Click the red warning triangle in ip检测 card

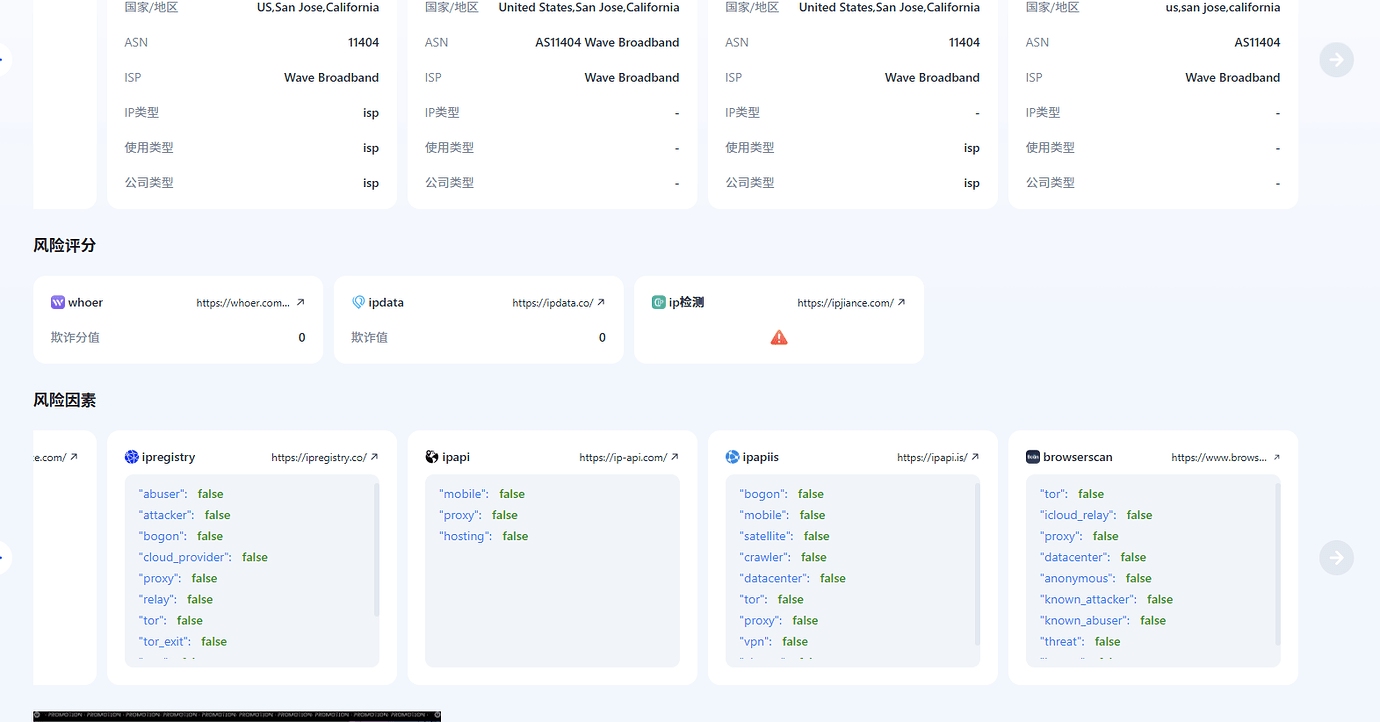[779, 338]
